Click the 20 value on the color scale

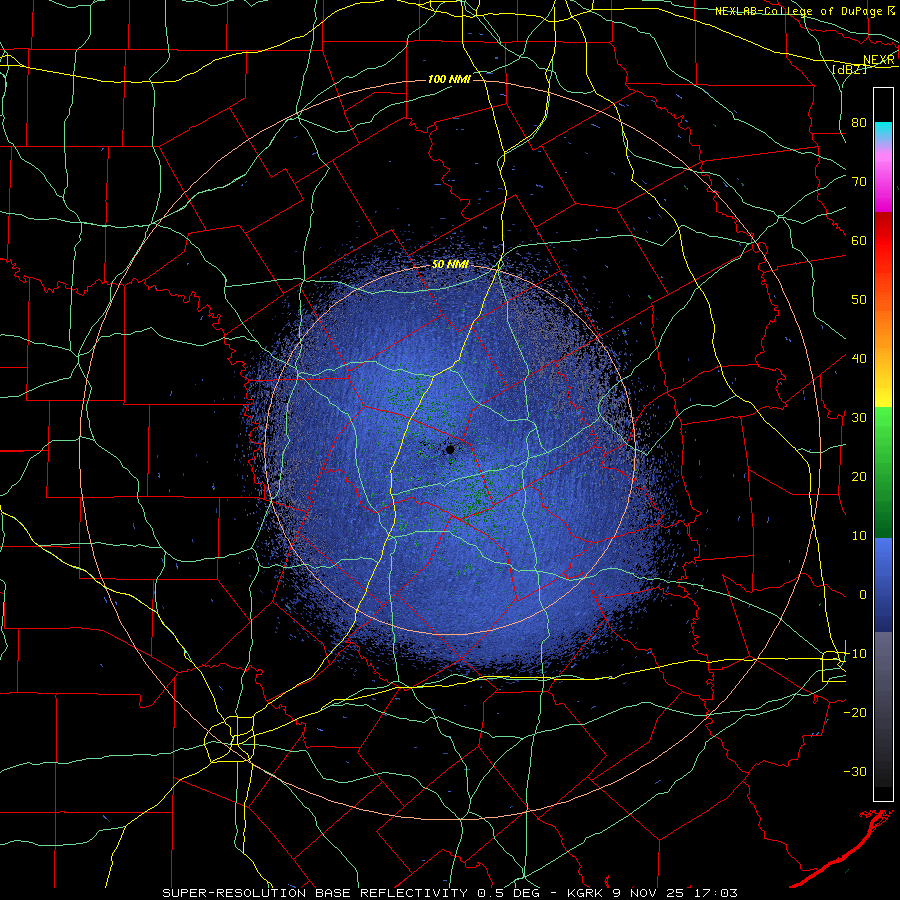point(859,477)
